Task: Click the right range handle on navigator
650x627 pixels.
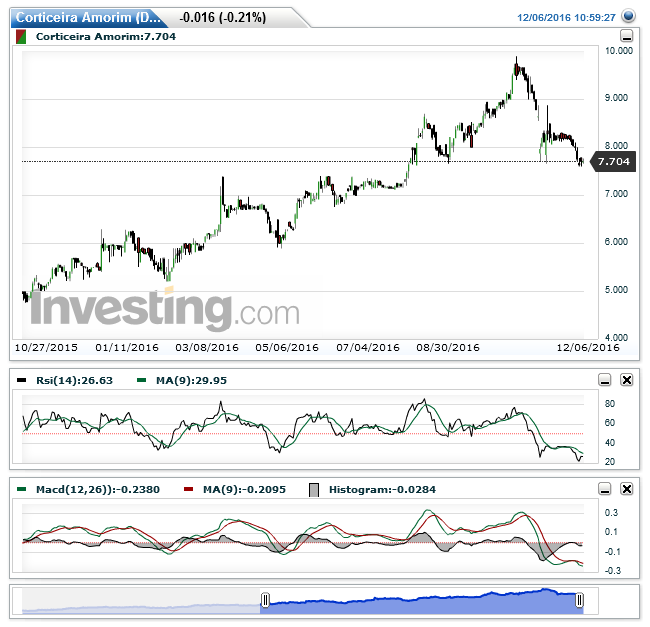Action: [580, 600]
